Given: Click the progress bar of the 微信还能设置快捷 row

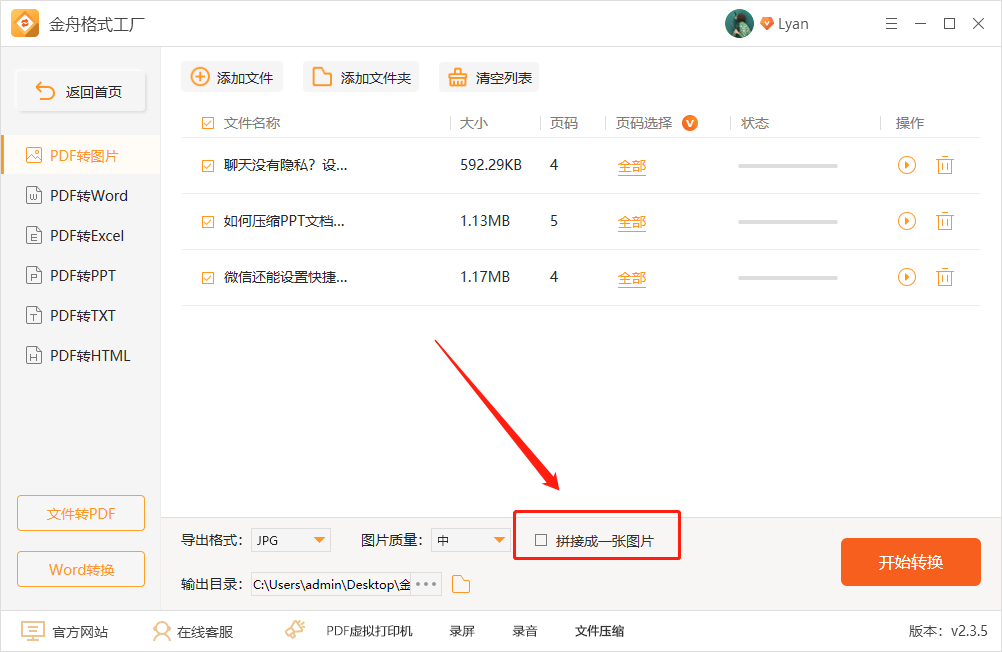Looking at the screenshot, I should (787, 277).
